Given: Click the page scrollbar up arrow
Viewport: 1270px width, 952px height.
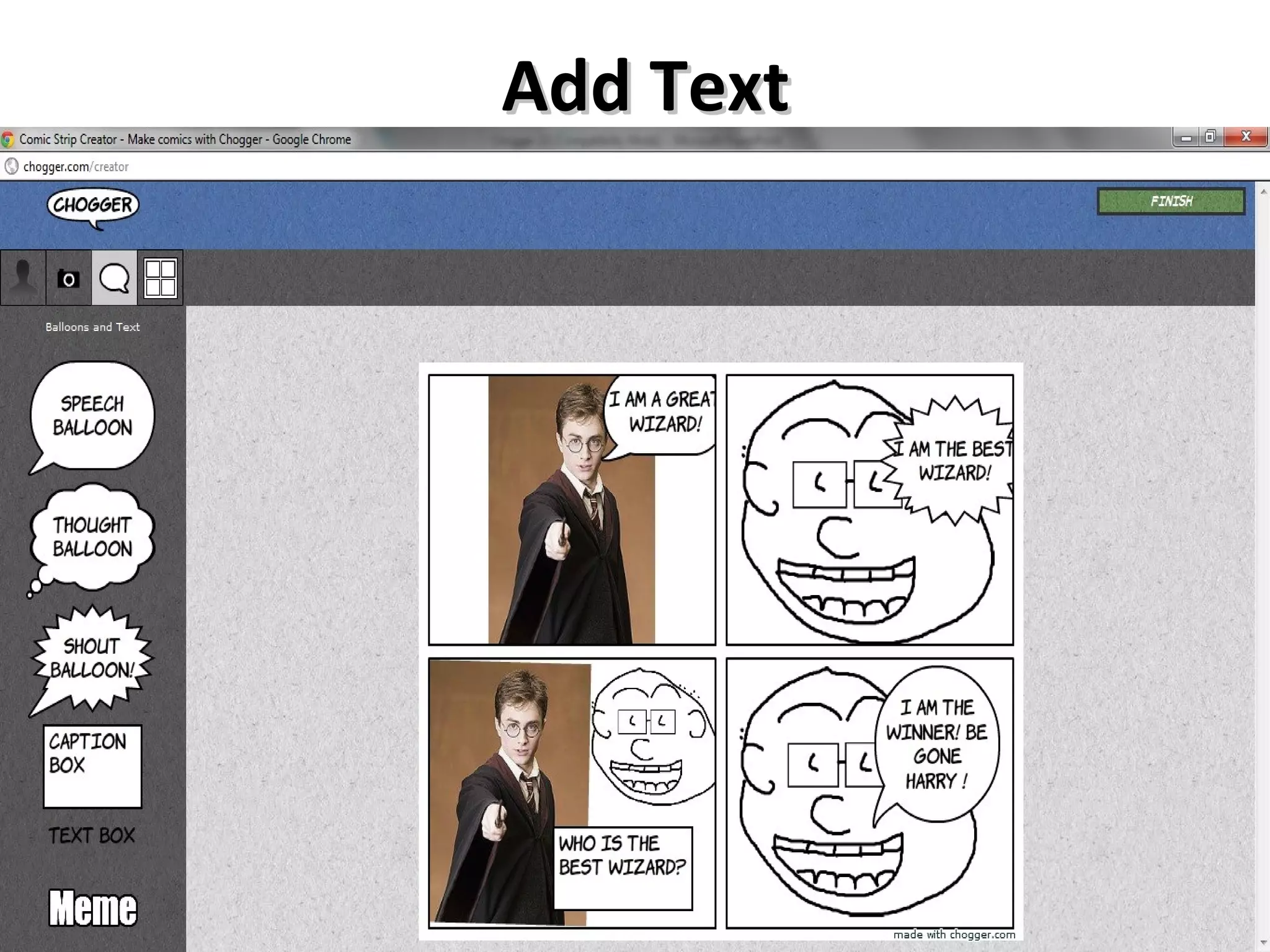Looking at the screenshot, I should [1263, 192].
